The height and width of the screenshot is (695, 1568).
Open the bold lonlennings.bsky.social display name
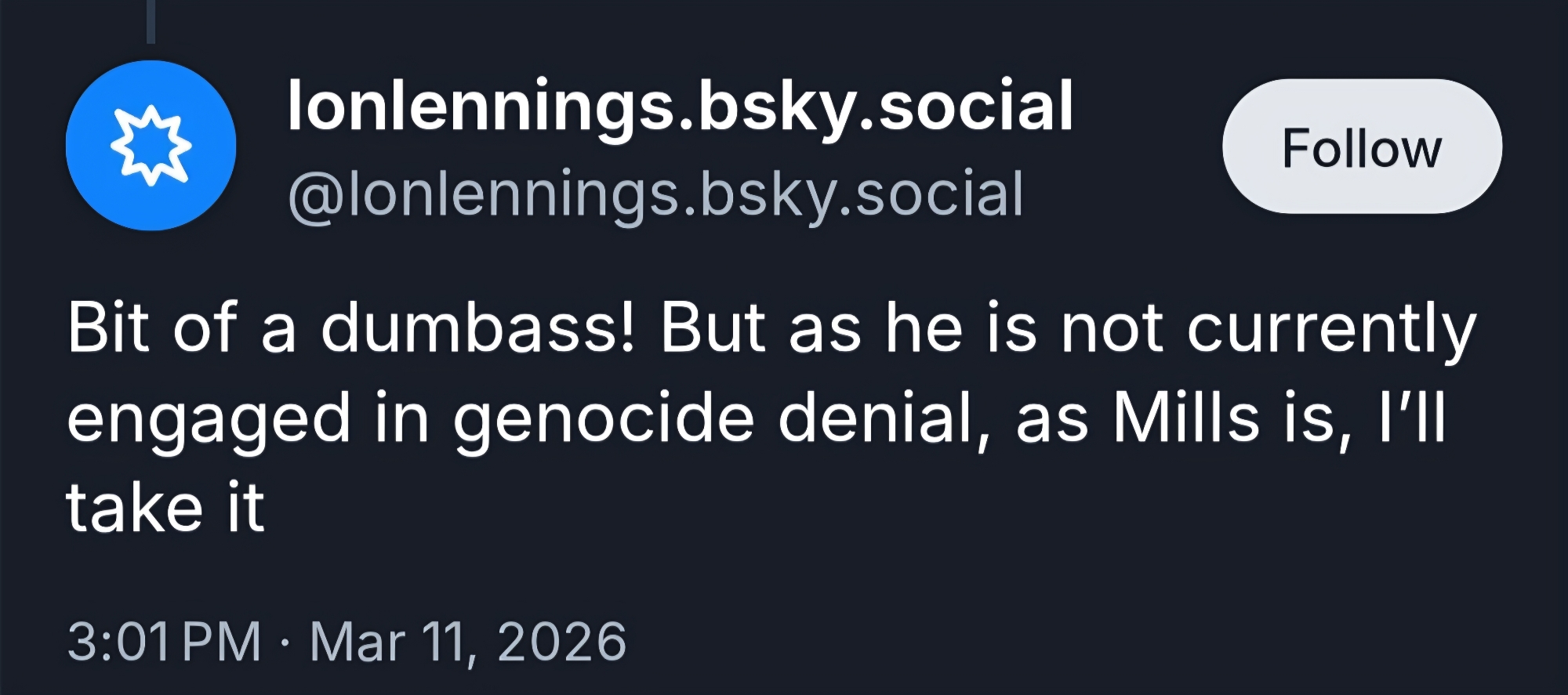[680, 106]
